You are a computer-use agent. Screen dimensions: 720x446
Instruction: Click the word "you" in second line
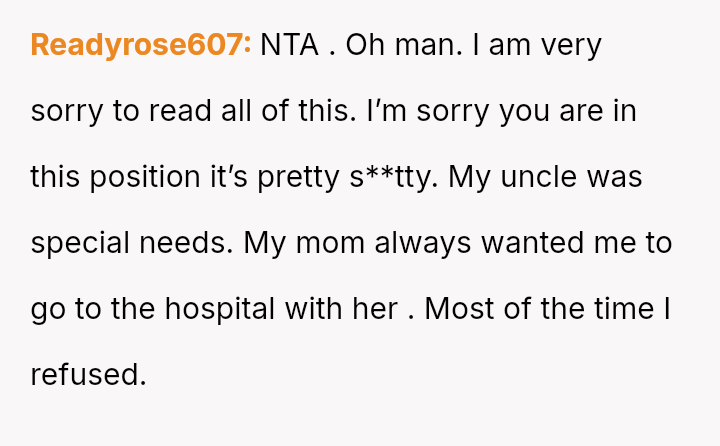click(524, 113)
